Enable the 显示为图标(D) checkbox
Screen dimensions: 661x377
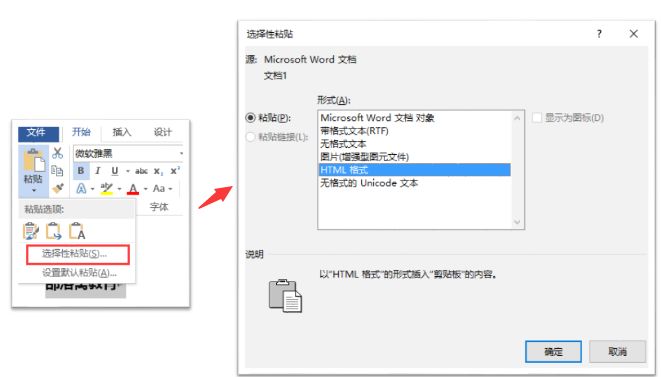tap(537, 118)
